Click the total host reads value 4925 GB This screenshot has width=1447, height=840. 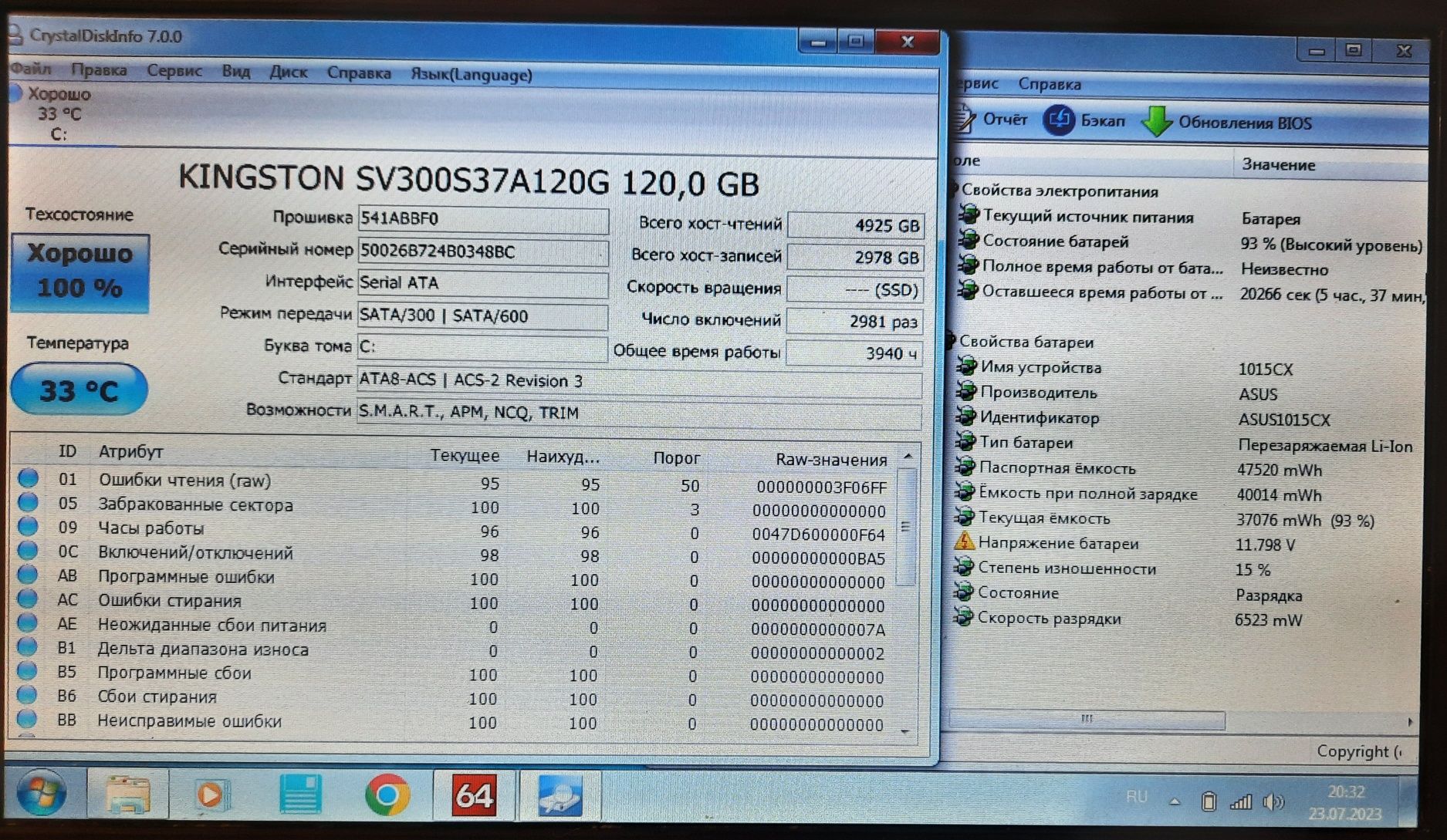pos(854,225)
